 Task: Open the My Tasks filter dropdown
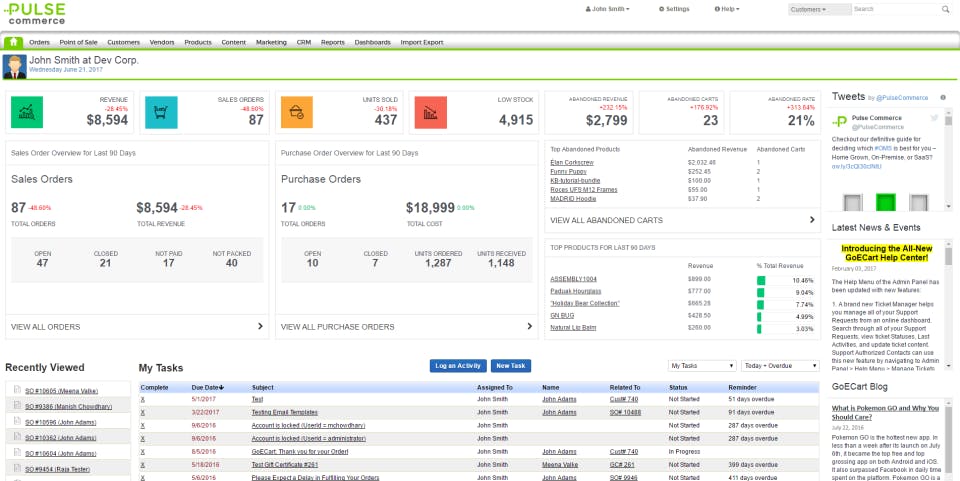click(699, 366)
